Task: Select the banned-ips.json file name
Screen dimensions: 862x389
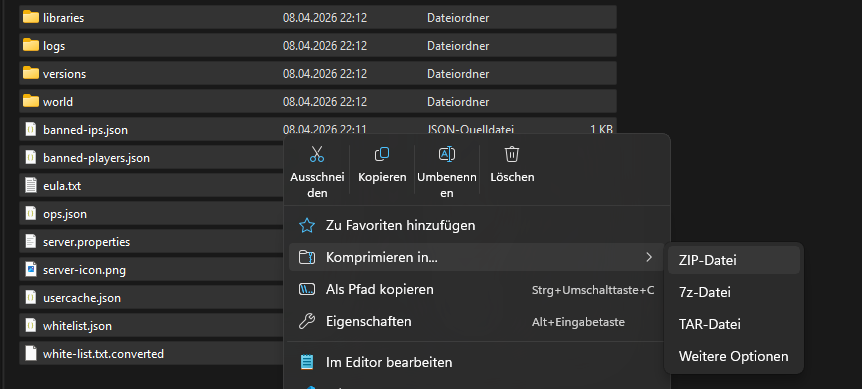Action: coord(85,130)
